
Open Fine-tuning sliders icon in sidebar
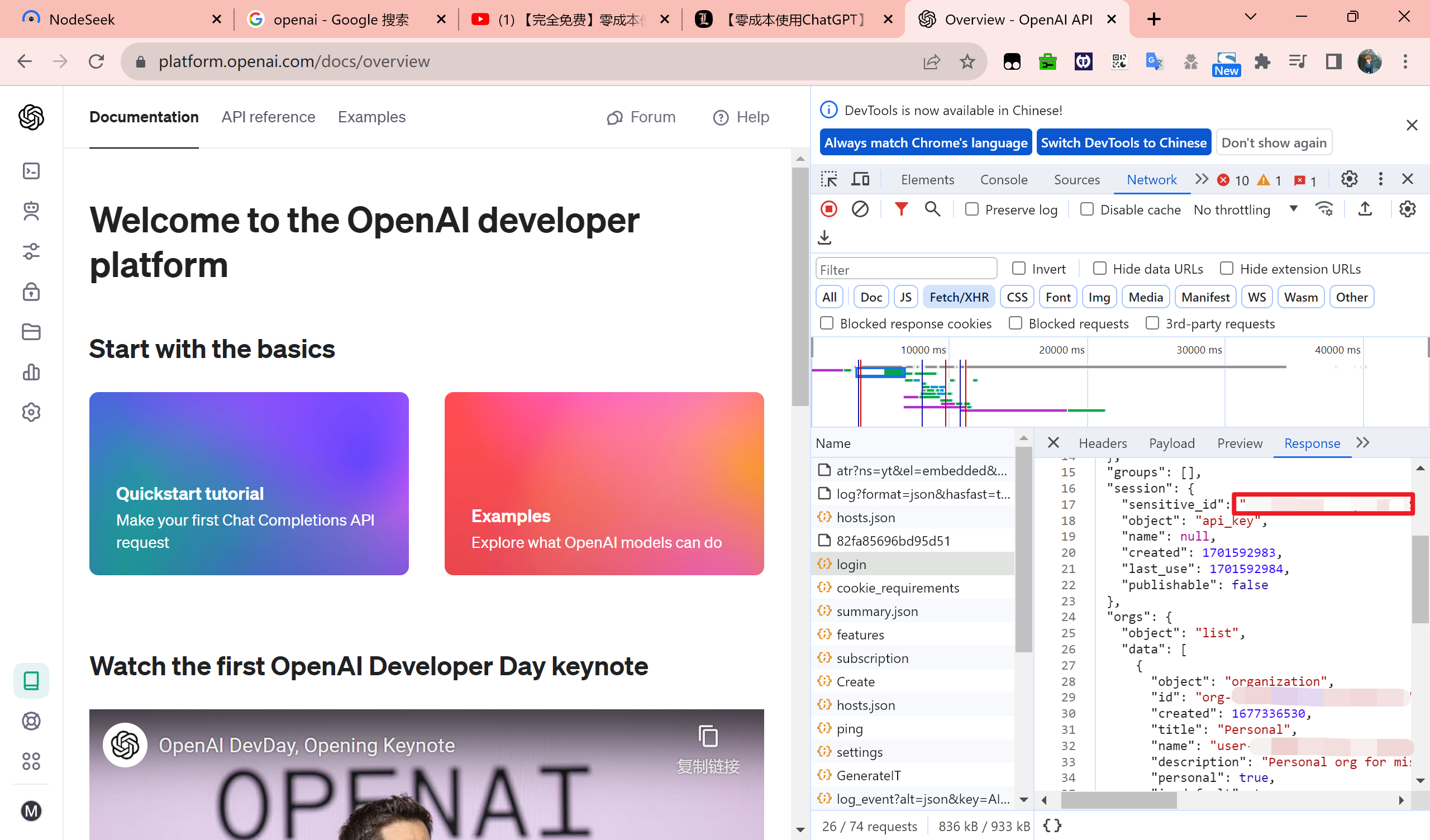pos(31,251)
